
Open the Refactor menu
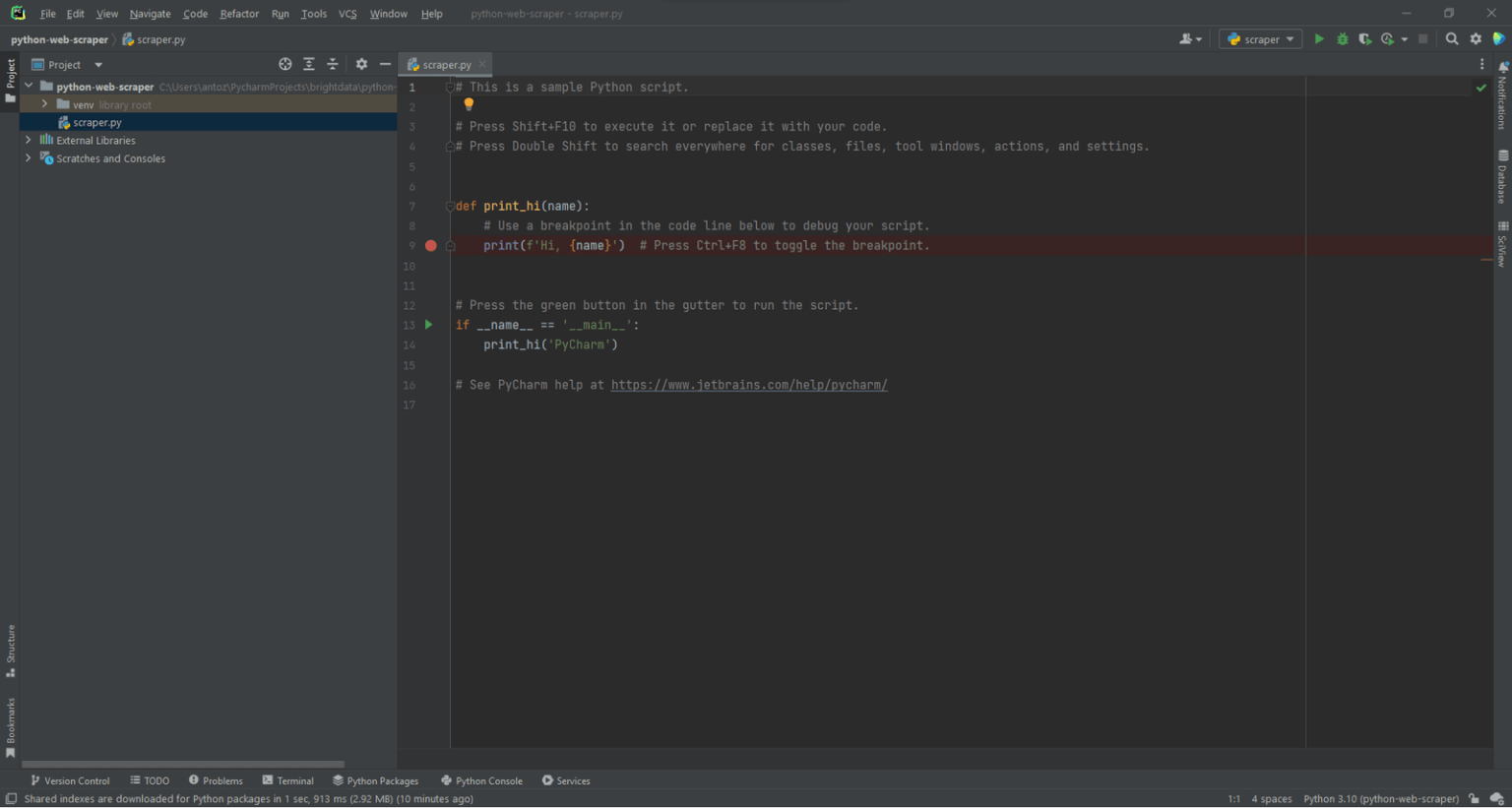pyautogui.click(x=238, y=14)
